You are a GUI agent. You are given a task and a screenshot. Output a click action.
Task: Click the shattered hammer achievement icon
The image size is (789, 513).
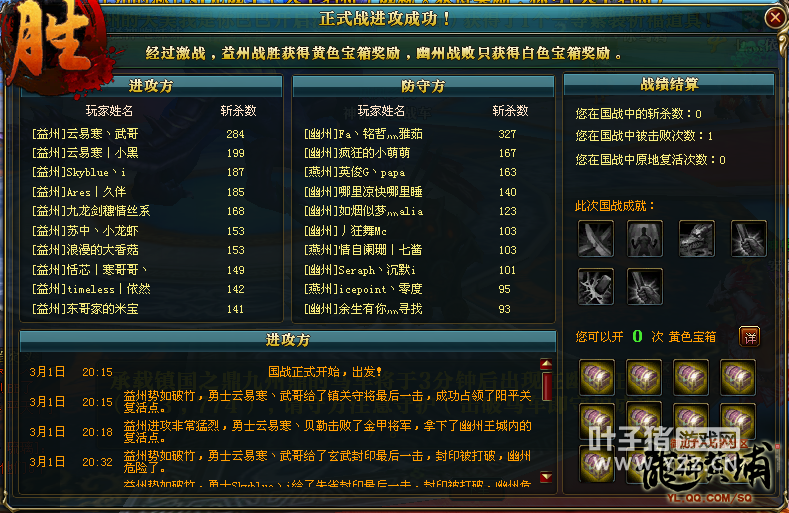point(596,286)
